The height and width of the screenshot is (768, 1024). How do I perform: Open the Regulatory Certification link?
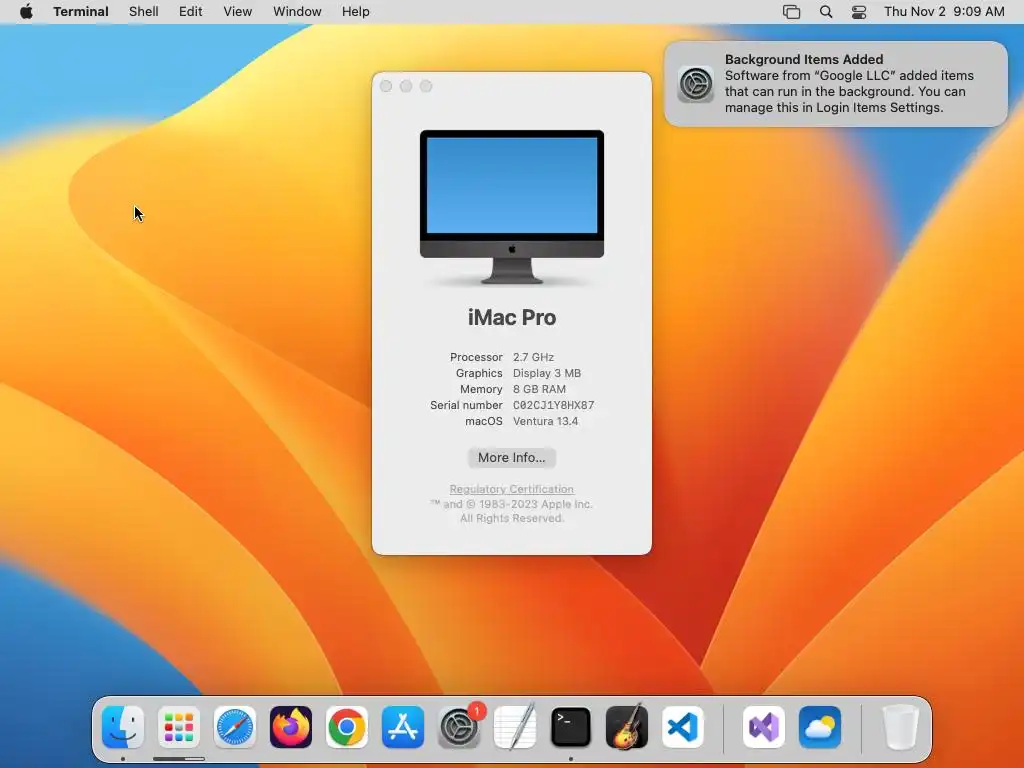[511, 489]
